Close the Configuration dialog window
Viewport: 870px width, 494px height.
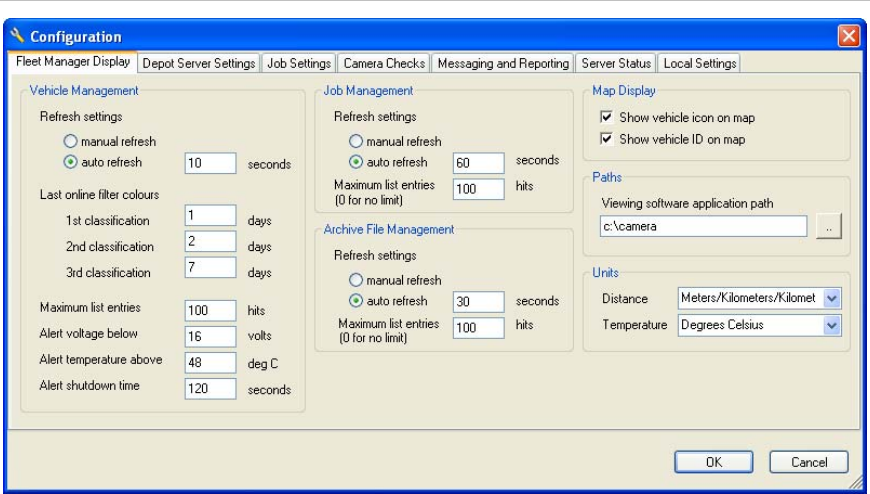(848, 36)
